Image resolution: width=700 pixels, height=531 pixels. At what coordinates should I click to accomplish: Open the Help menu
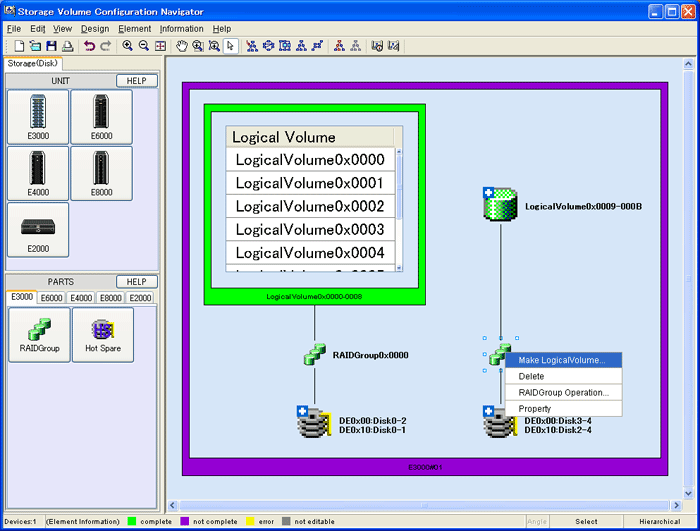click(221, 29)
